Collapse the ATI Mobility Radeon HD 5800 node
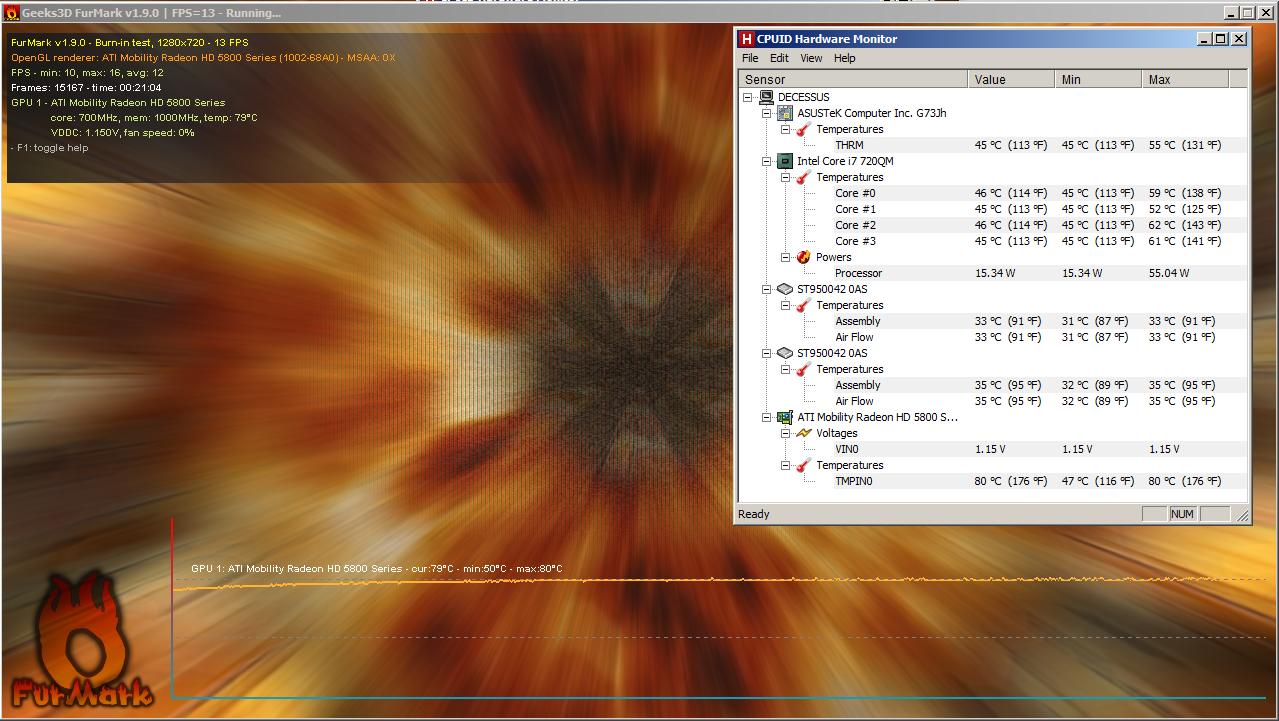The height and width of the screenshot is (721, 1279). [x=767, y=417]
